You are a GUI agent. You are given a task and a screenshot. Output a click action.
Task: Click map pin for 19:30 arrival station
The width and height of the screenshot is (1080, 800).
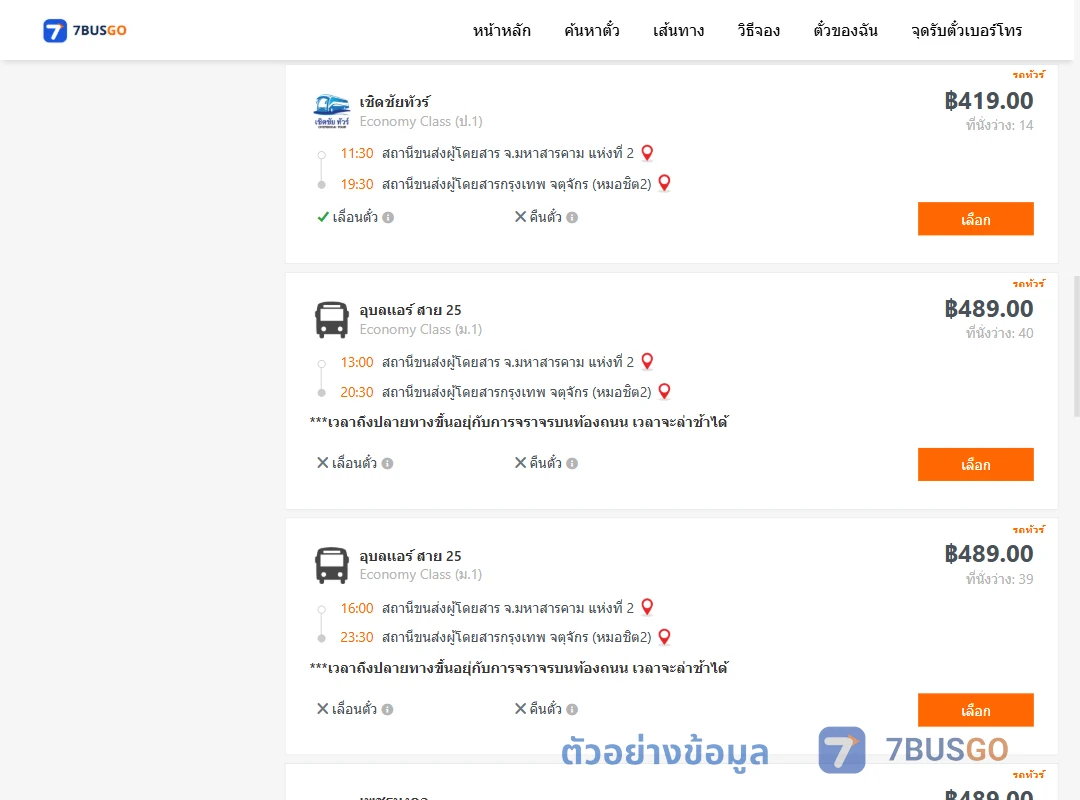[x=664, y=183]
